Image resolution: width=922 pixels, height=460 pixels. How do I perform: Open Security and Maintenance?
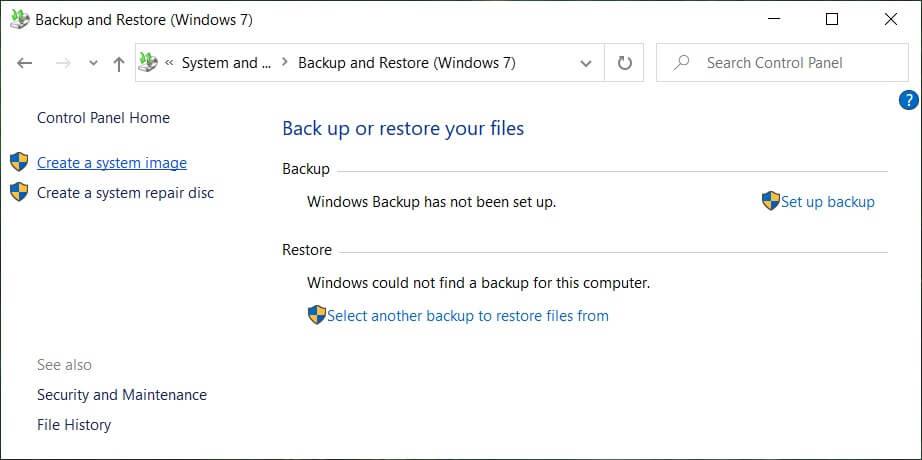pyautogui.click(x=122, y=395)
